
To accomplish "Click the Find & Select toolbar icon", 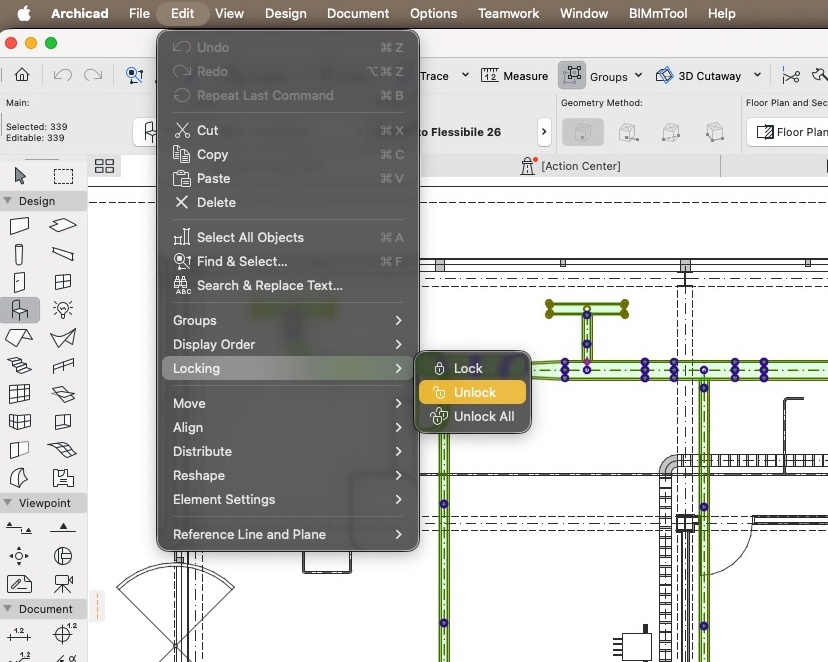I will (x=134, y=75).
